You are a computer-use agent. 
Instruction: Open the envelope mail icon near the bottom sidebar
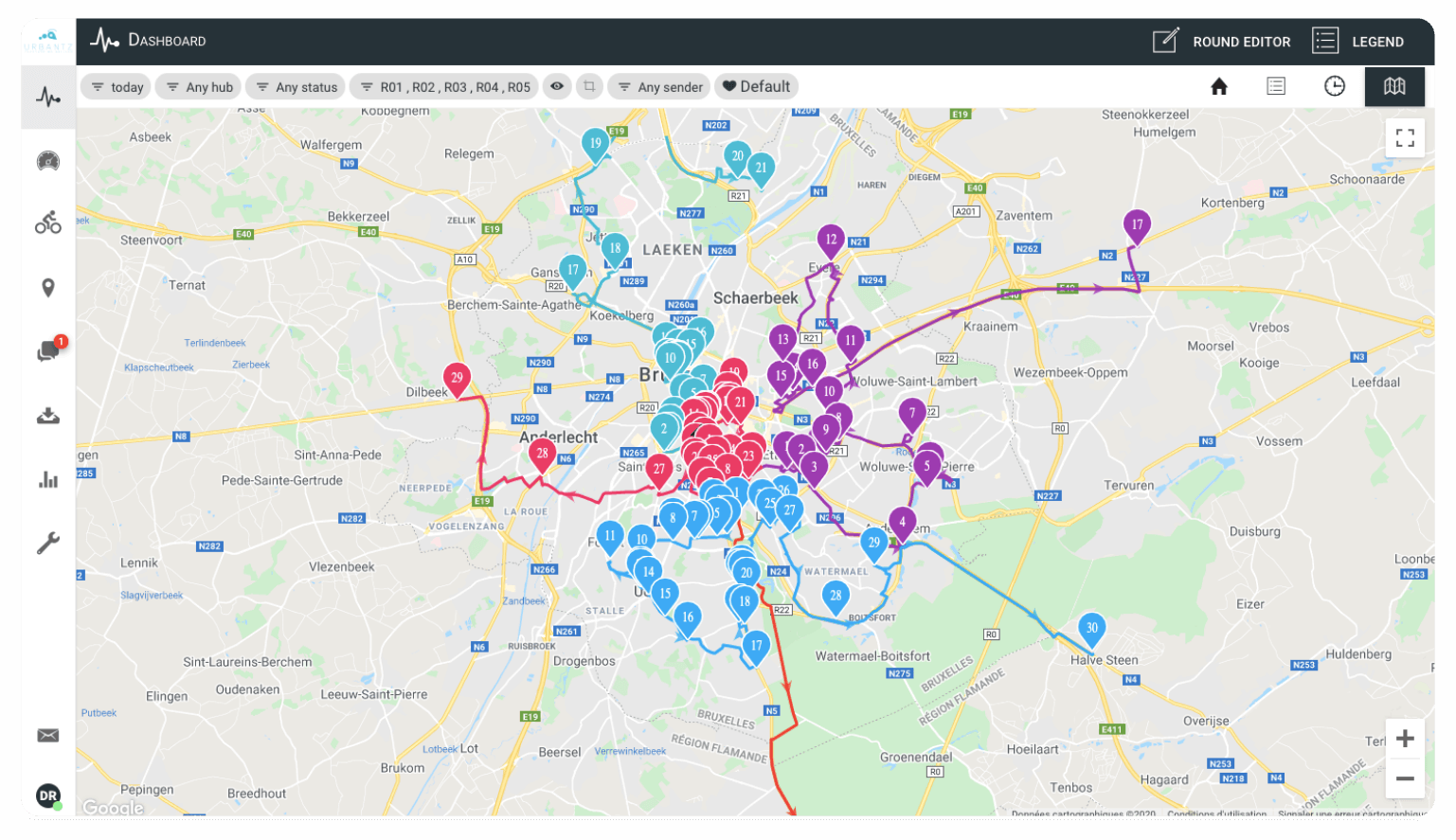(x=47, y=735)
